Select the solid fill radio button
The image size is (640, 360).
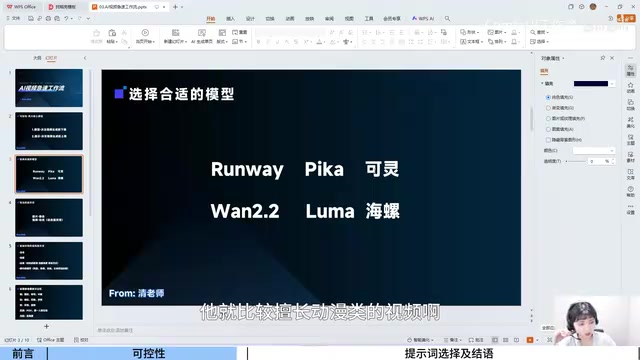coord(548,97)
